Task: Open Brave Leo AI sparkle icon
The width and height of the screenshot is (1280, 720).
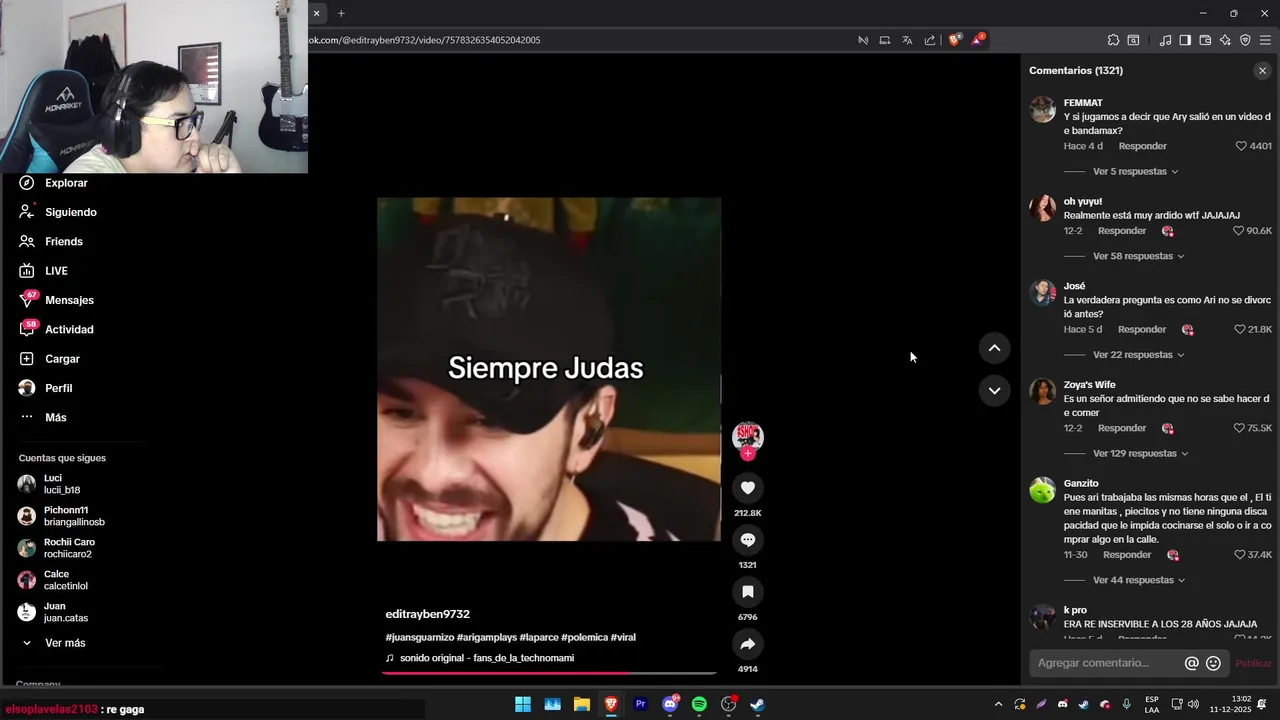Action: pyautogui.click(x=1225, y=40)
